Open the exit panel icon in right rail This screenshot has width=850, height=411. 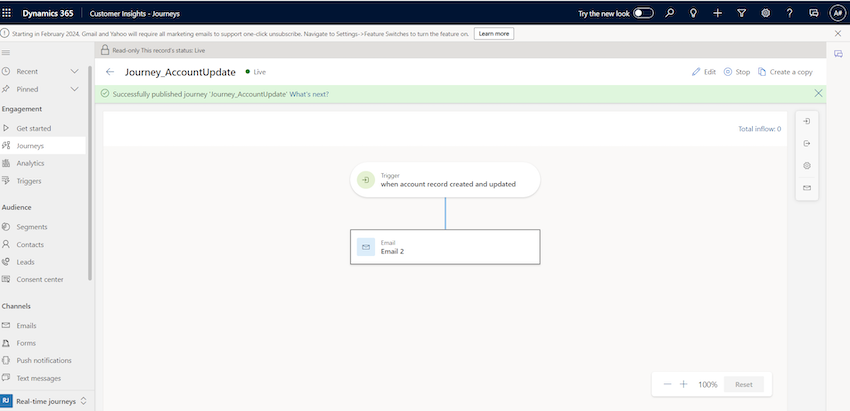(807, 143)
